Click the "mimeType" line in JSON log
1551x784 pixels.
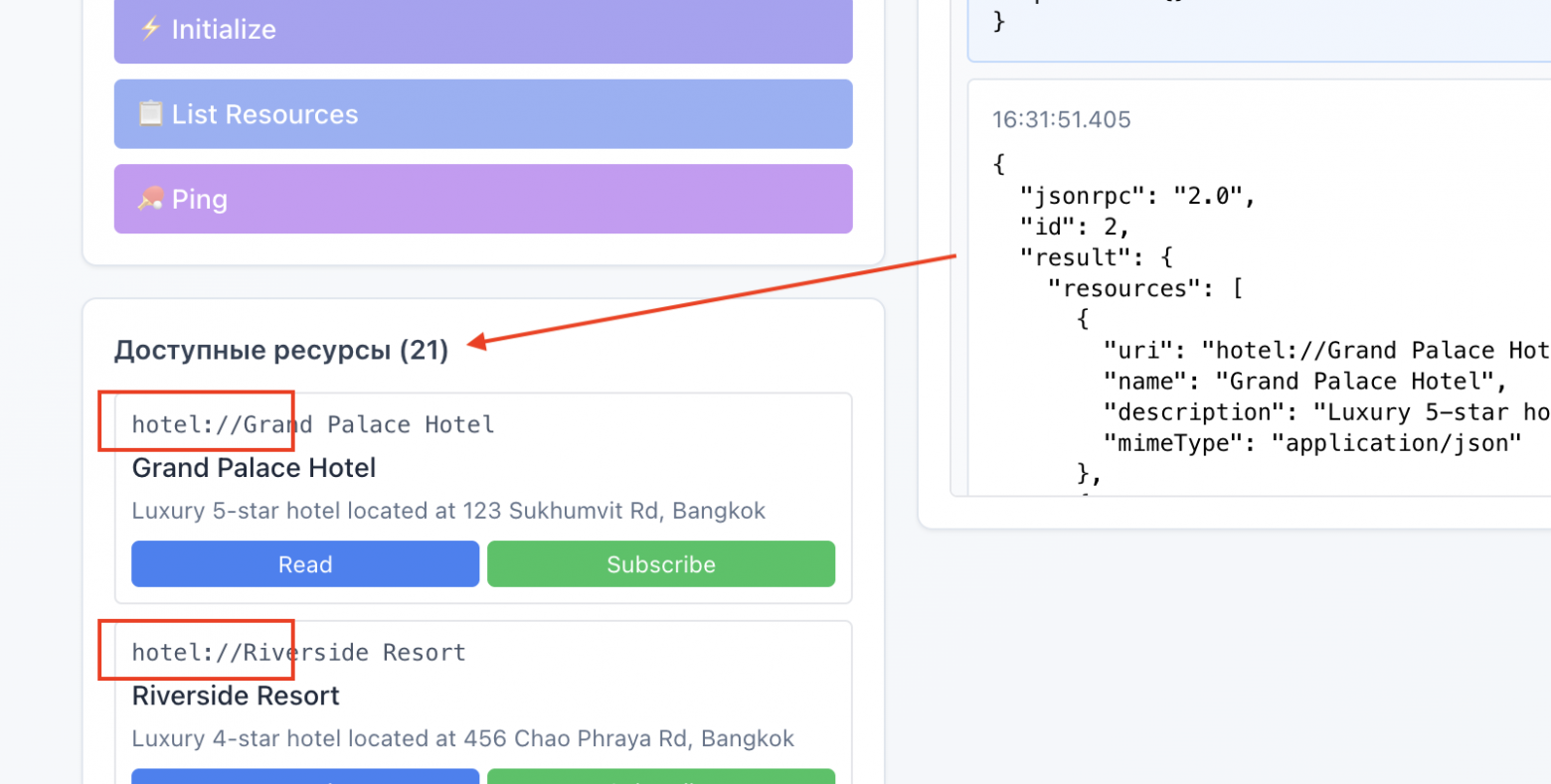[x=1312, y=443]
